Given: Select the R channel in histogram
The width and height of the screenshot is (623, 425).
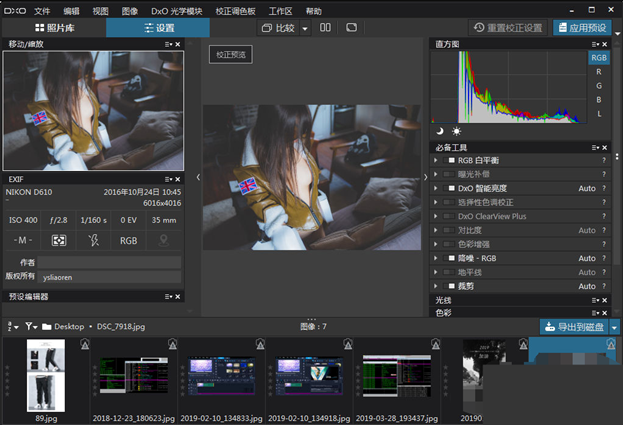Looking at the screenshot, I should 598,72.
